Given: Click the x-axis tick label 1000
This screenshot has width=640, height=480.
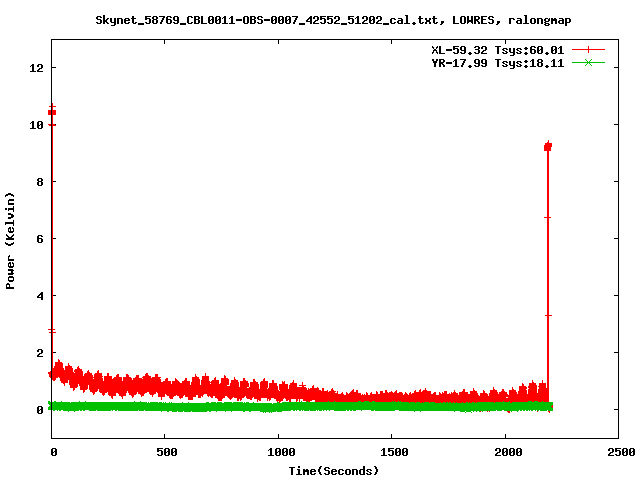Looking at the screenshot, I should (281, 452).
